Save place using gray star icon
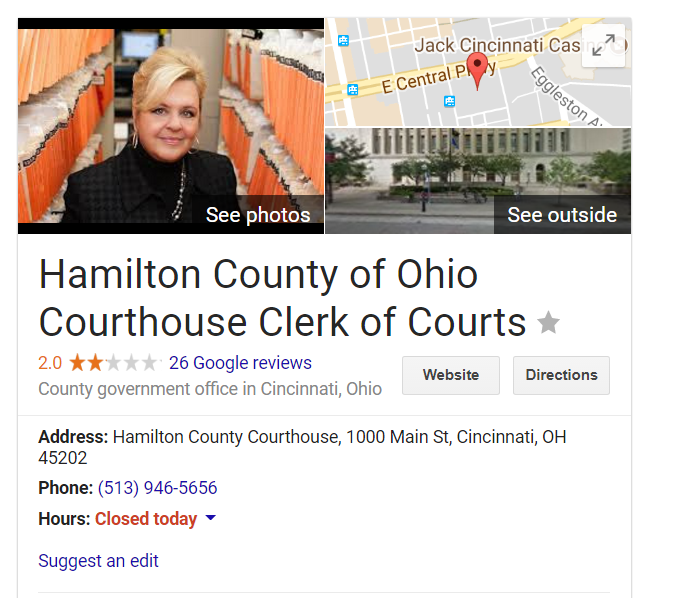Viewport: 679px width, 598px height. pos(548,323)
